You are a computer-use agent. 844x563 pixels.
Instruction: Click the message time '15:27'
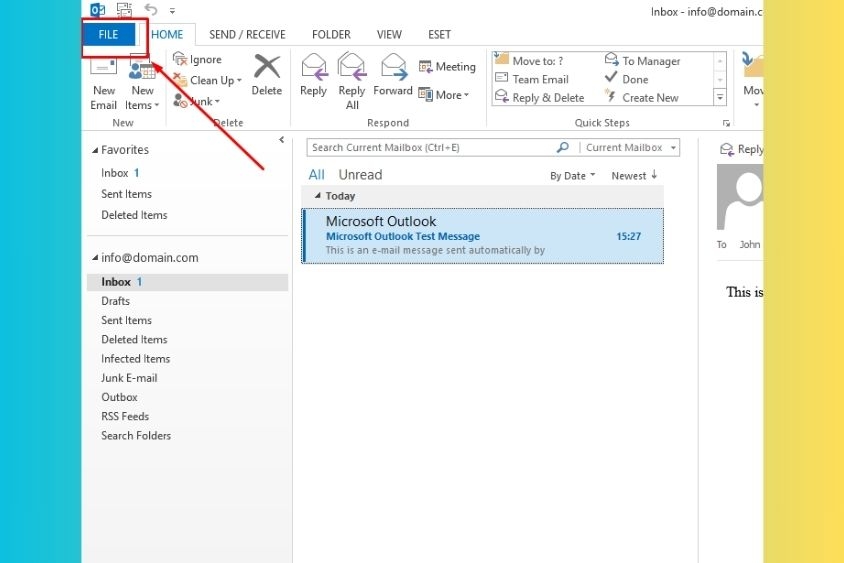(628, 236)
